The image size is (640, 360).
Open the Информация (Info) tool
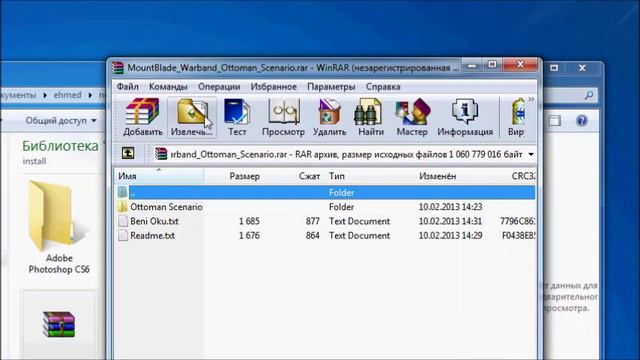pyautogui.click(x=465, y=117)
